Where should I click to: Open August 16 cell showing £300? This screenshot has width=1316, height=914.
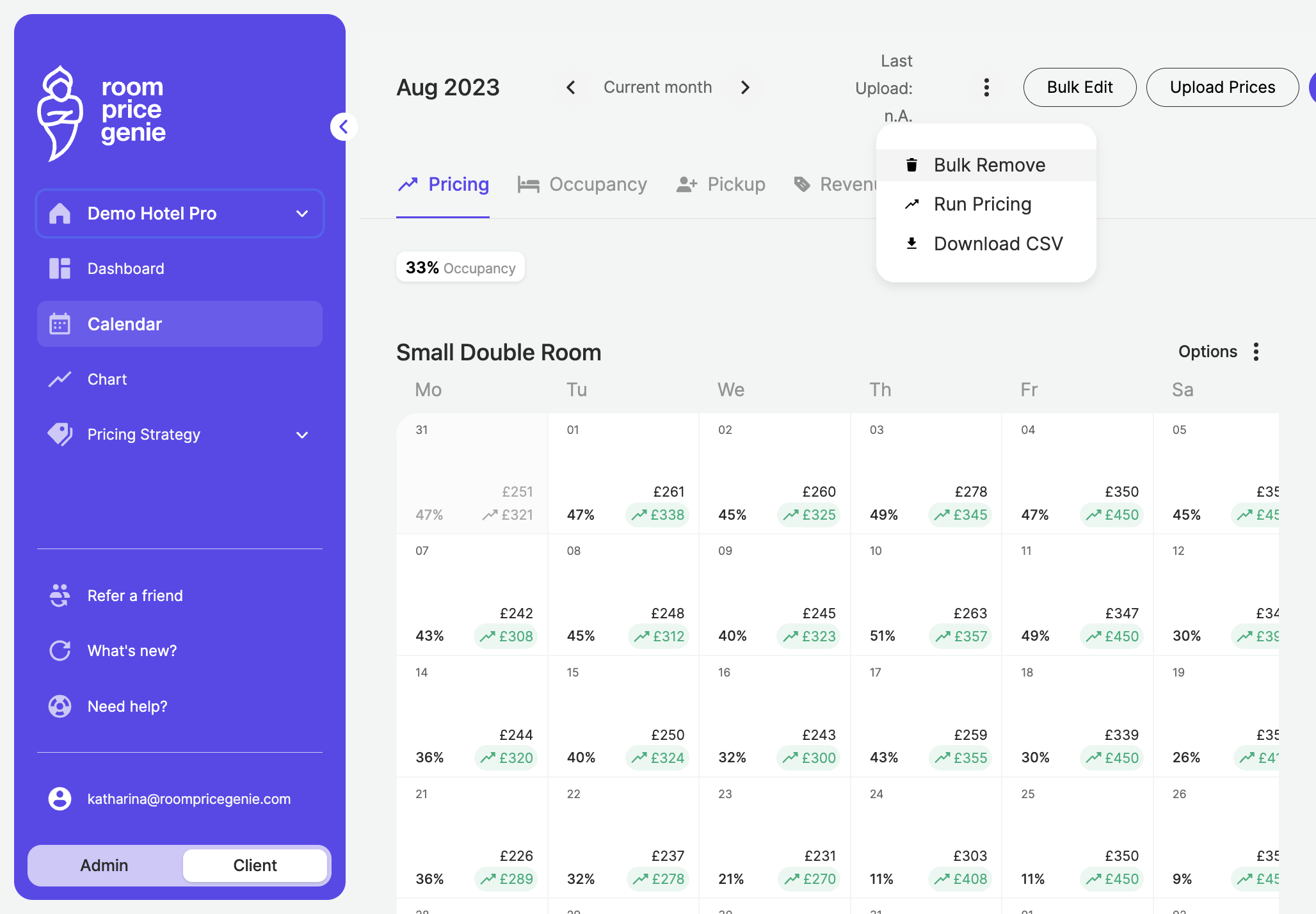[x=775, y=717]
